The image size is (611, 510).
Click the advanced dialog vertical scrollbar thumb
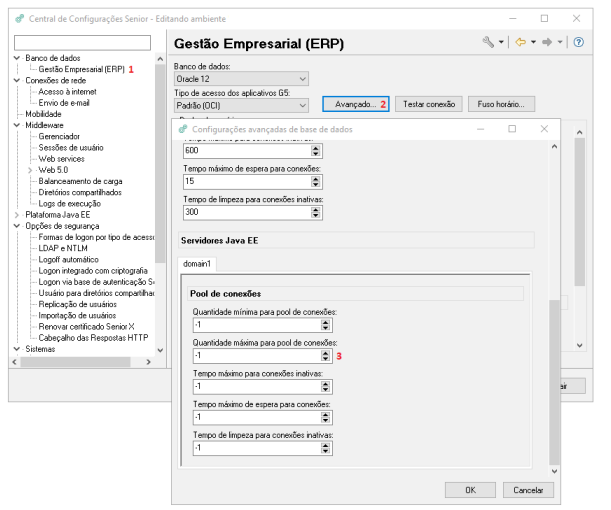[554, 382]
